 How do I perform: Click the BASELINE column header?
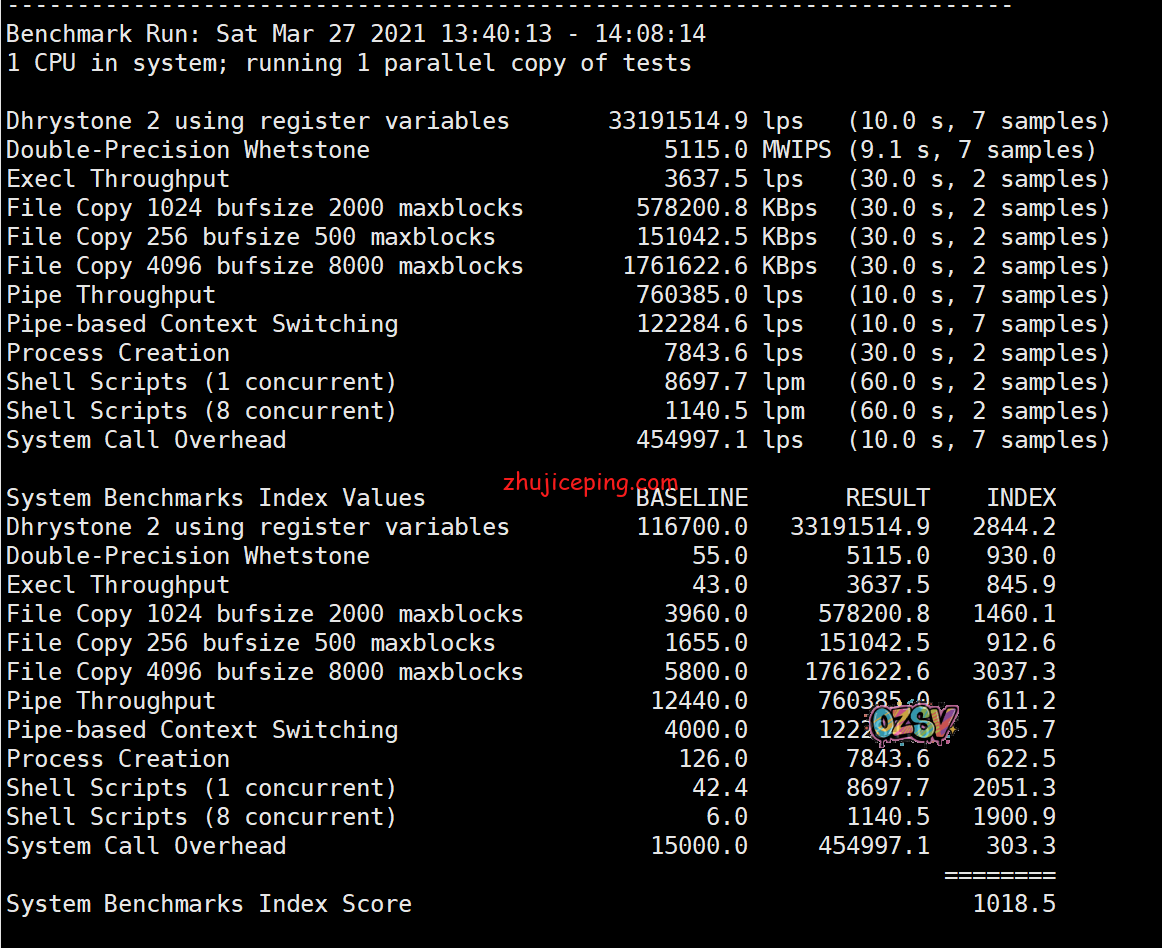point(692,498)
